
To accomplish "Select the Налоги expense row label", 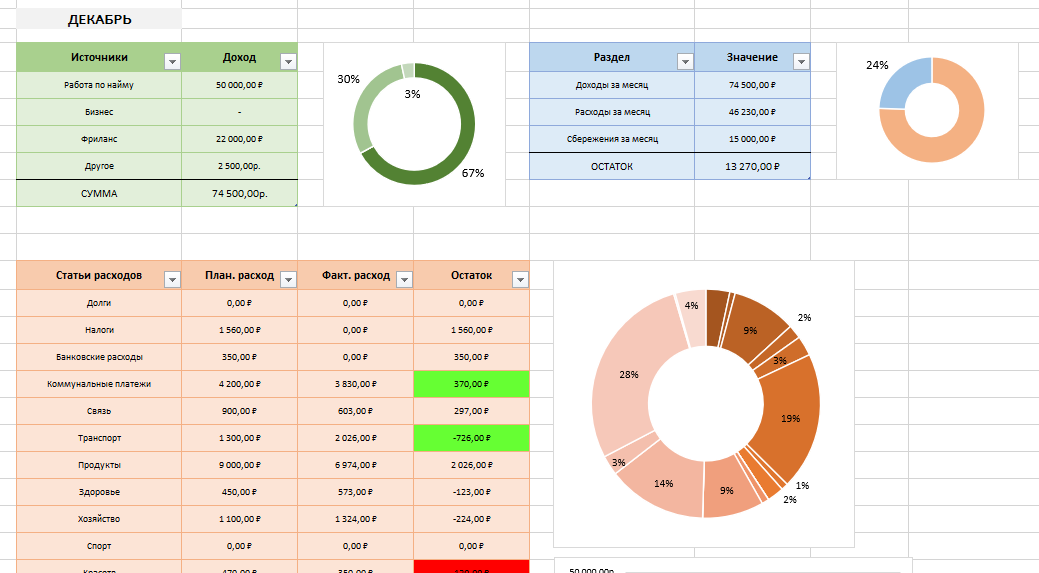I will coord(99,330).
